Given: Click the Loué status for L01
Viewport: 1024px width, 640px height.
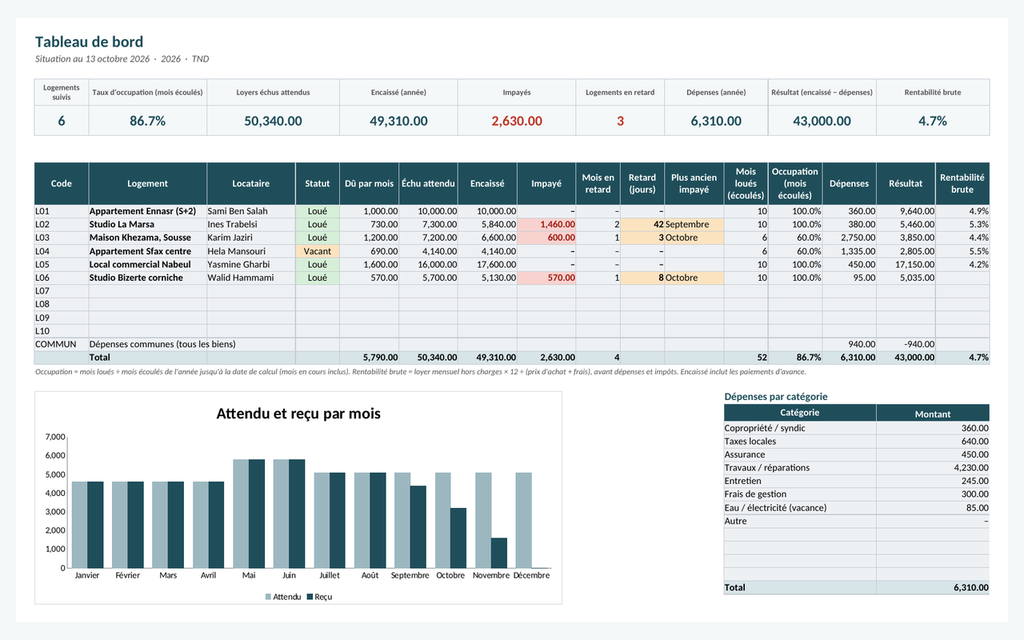Looking at the screenshot, I should (317, 211).
